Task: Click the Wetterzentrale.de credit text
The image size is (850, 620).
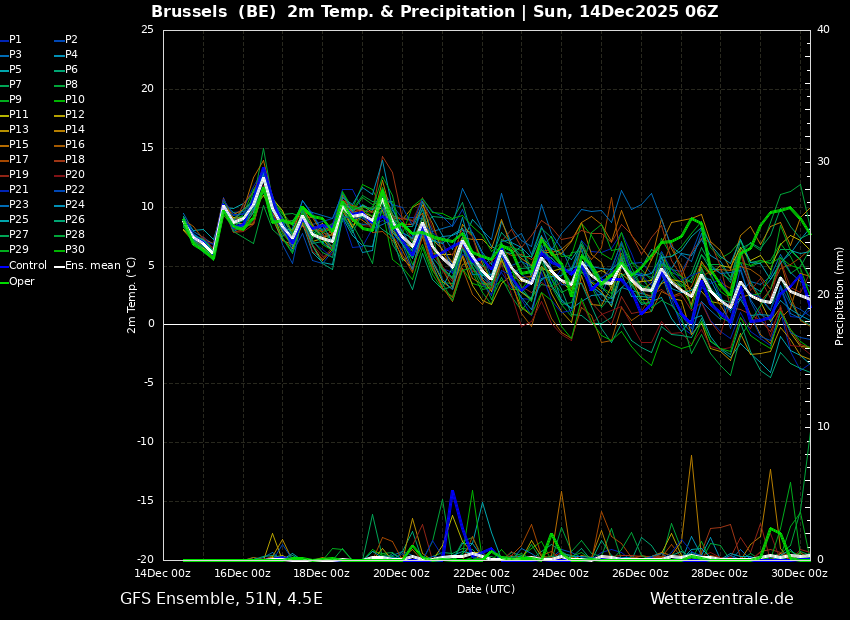Action: click(722, 599)
